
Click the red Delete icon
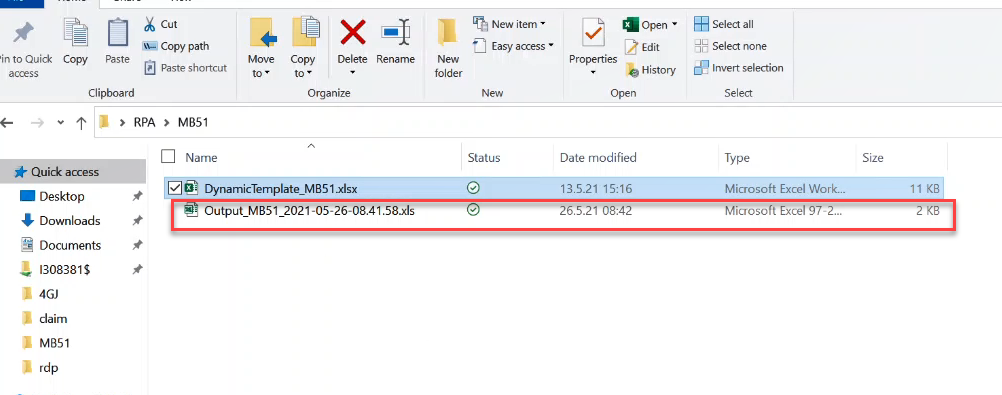coord(352,32)
